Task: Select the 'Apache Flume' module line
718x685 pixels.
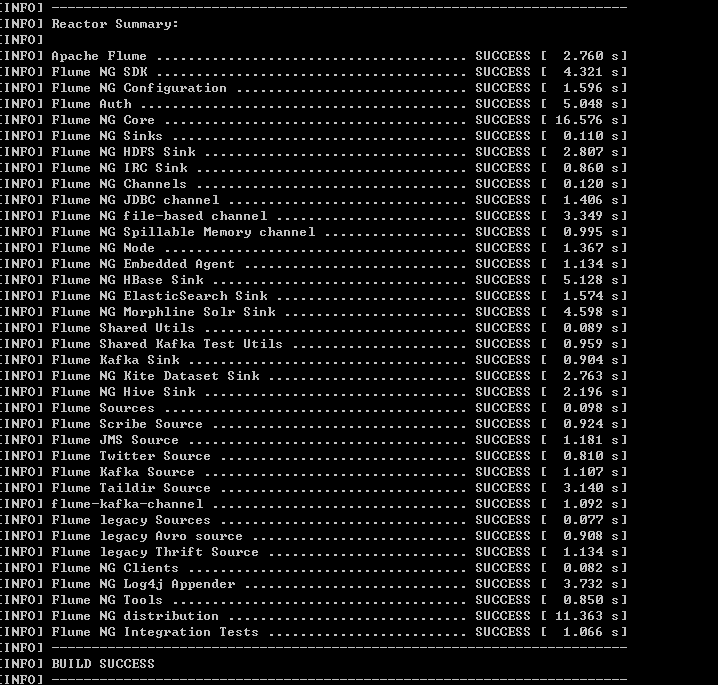Action: [314, 56]
